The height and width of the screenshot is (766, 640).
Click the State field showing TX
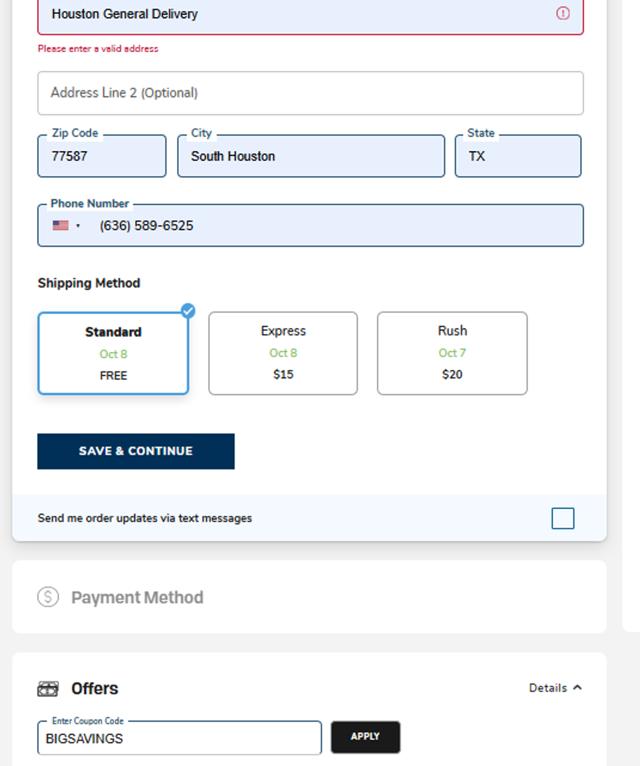coord(518,157)
